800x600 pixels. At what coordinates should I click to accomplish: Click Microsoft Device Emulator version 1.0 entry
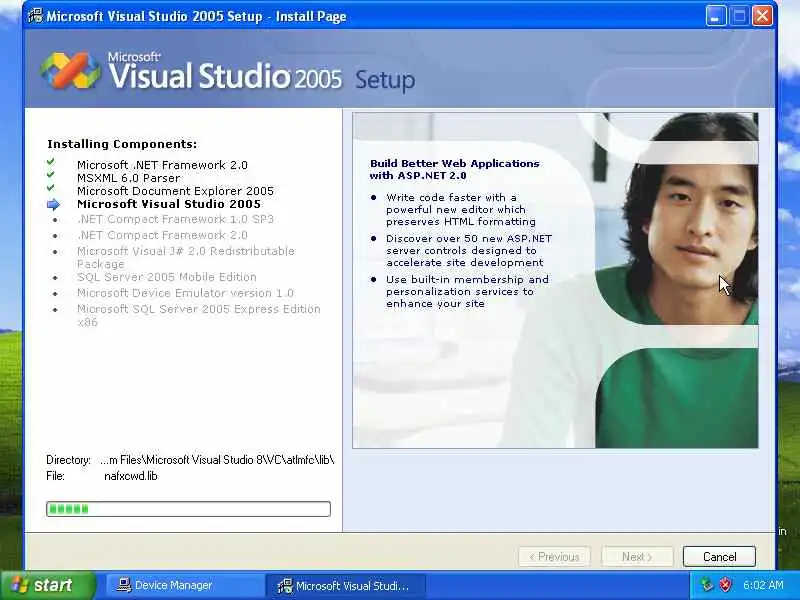pyautogui.click(x=185, y=293)
